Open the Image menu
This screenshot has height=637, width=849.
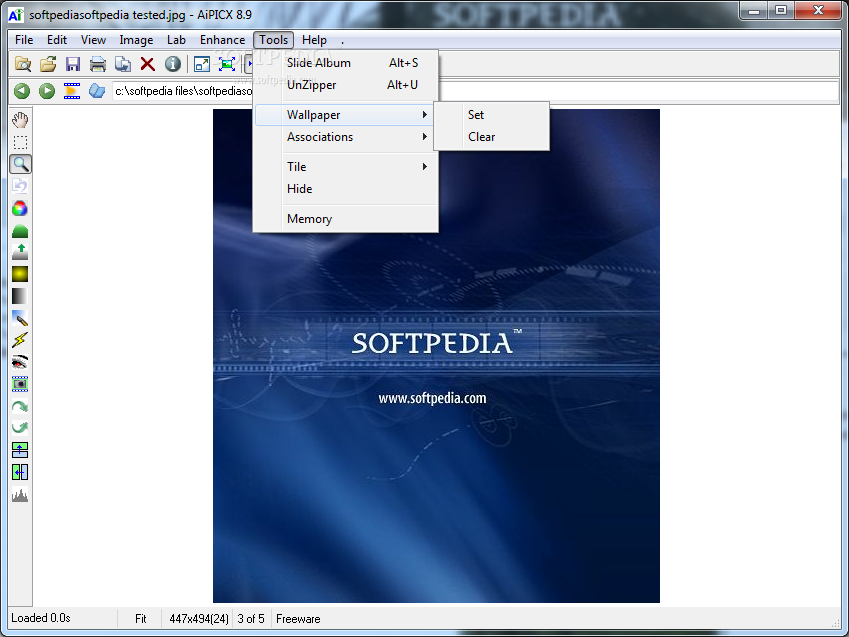click(x=136, y=40)
